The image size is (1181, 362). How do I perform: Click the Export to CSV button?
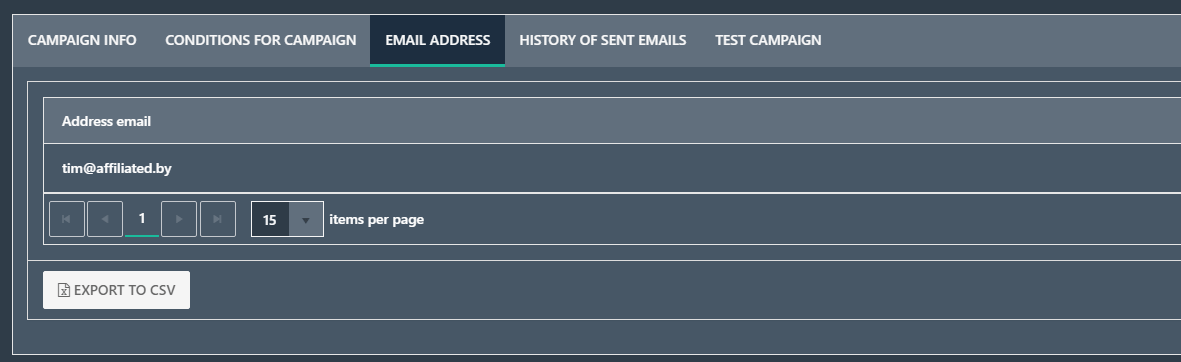point(117,290)
